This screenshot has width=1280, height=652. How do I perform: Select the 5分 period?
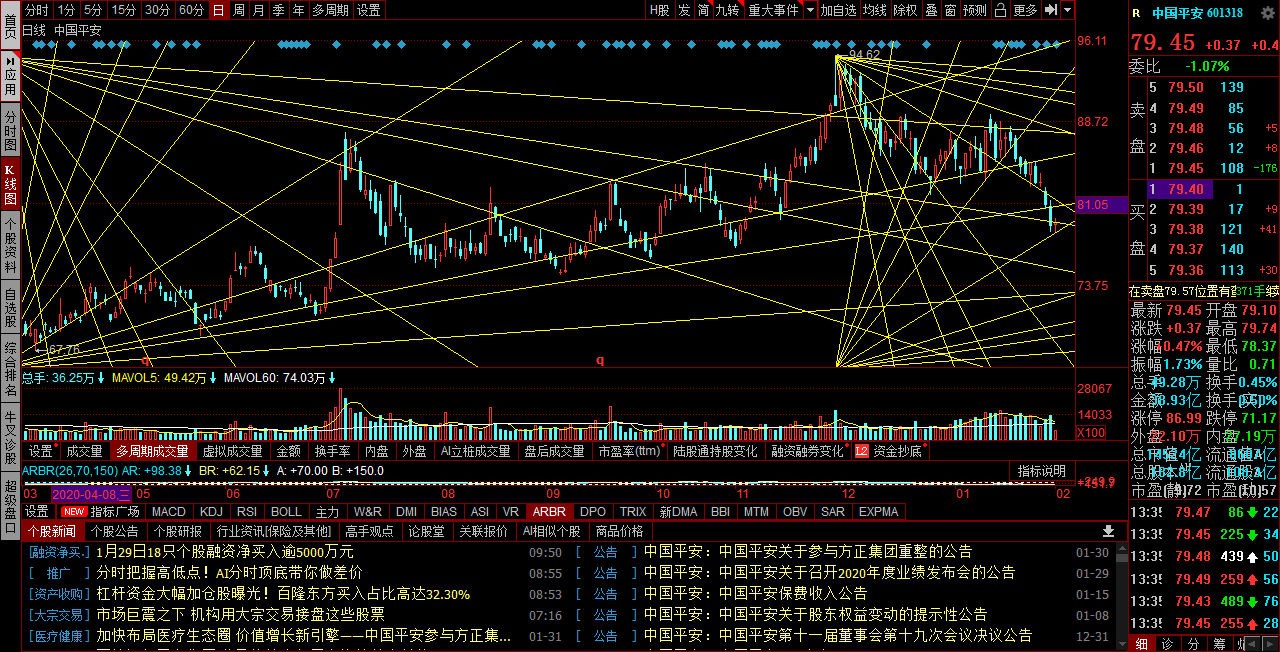[93, 10]
